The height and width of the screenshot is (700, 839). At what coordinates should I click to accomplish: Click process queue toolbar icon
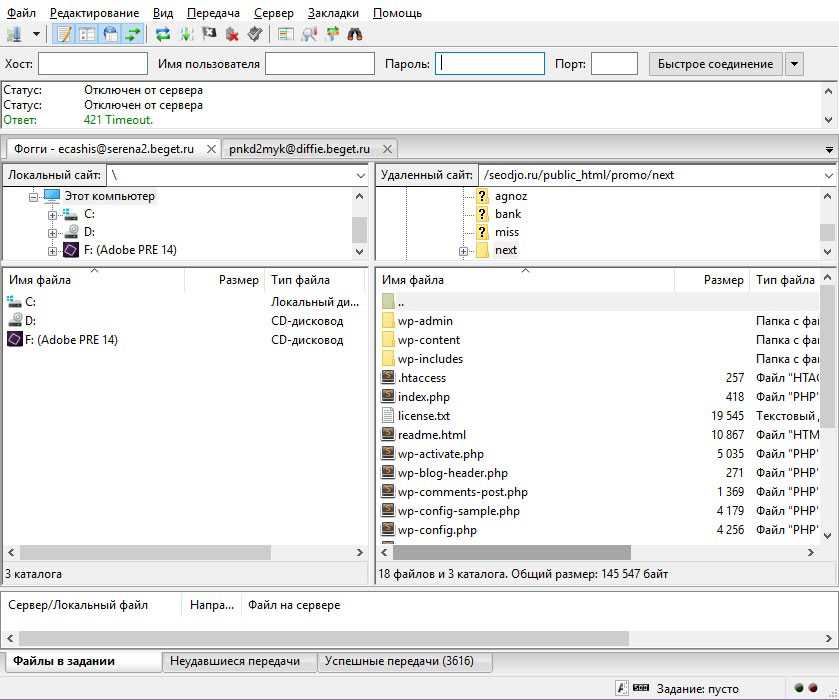pyautogui.click(x=186, y=34)
